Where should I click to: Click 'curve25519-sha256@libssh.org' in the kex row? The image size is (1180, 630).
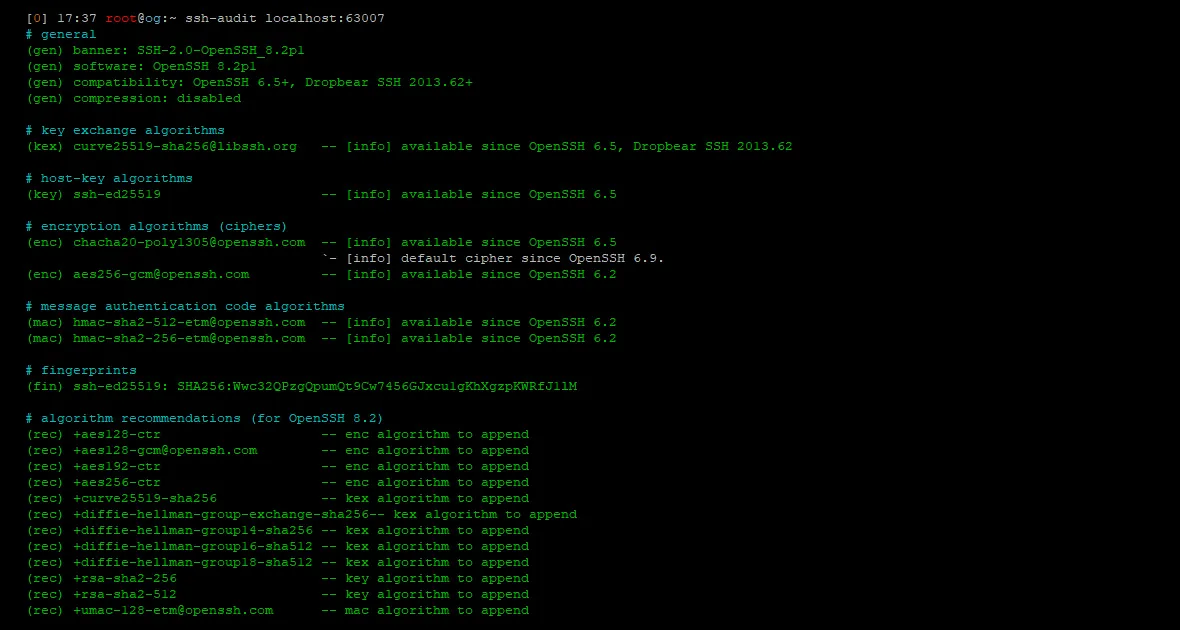click(184, 146)
